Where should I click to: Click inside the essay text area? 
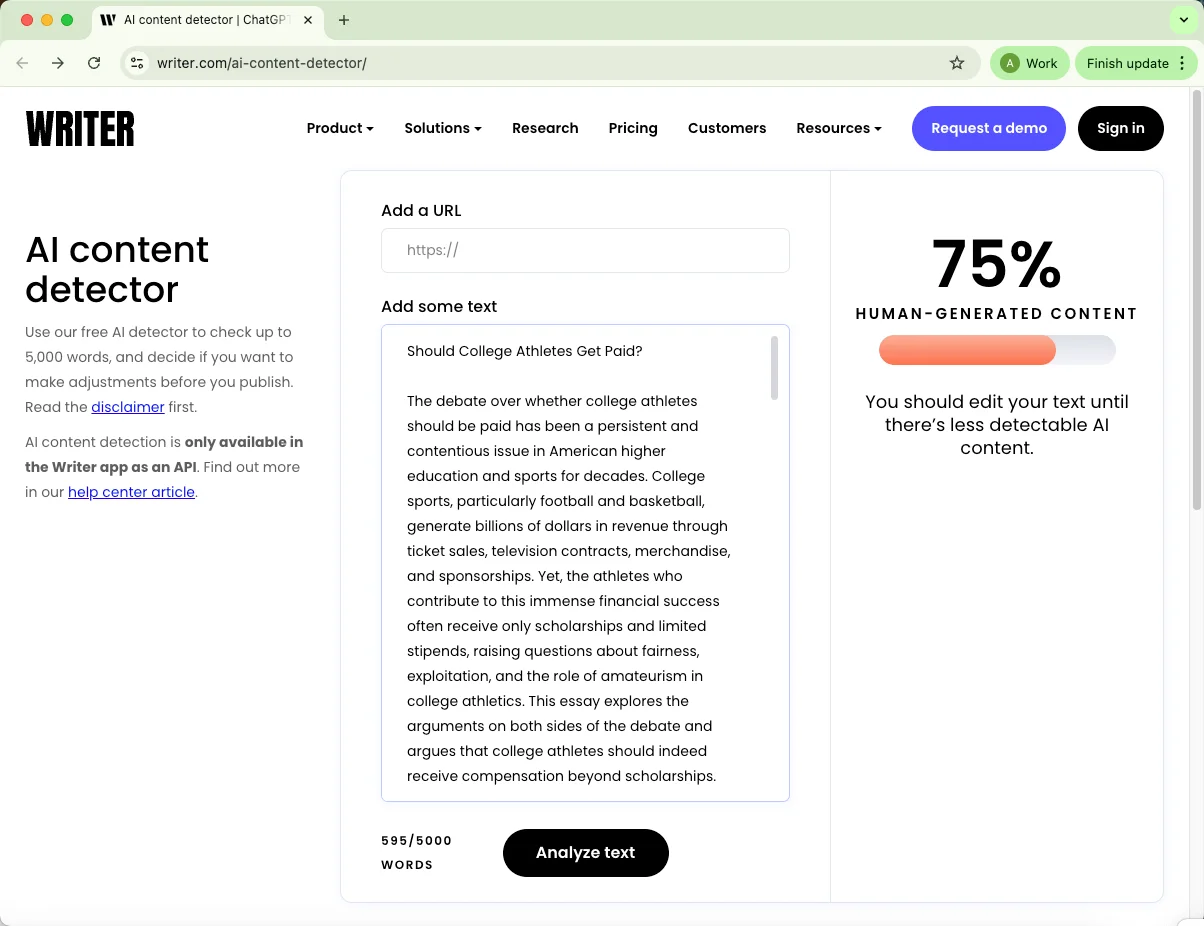point(585,563)
